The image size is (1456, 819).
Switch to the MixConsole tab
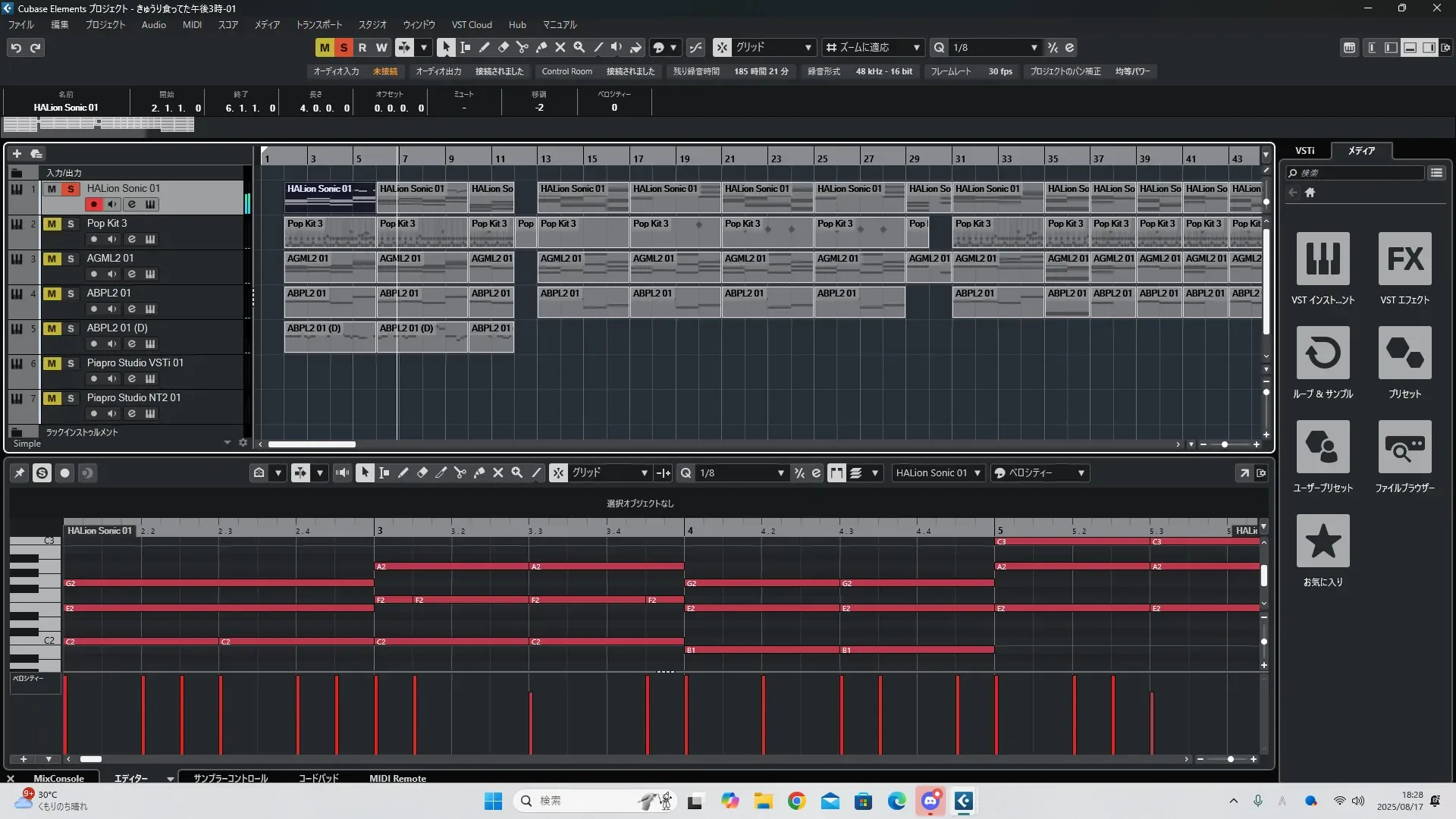click(x=58, y=778)
